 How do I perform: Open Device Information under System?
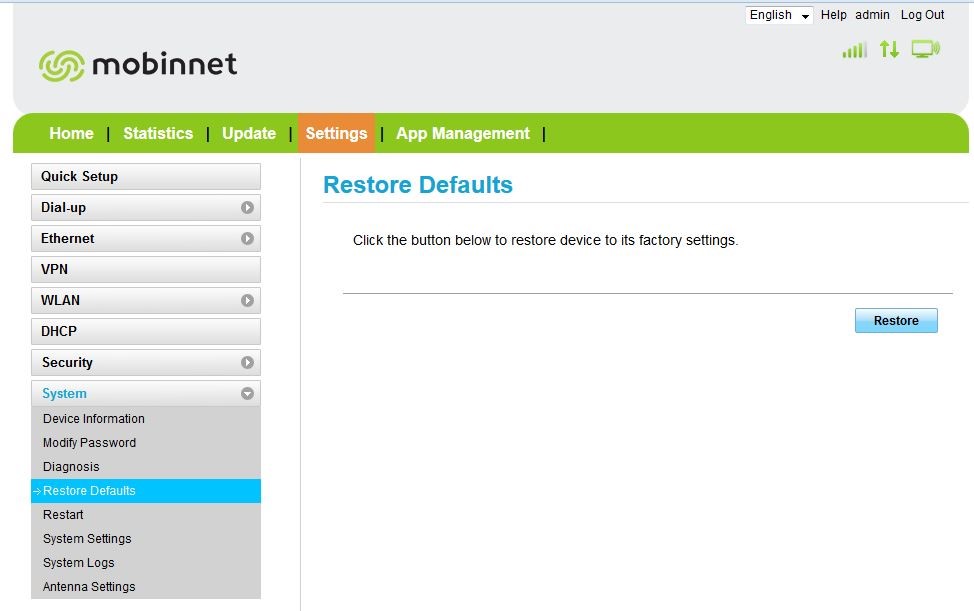tap(94, 419)
